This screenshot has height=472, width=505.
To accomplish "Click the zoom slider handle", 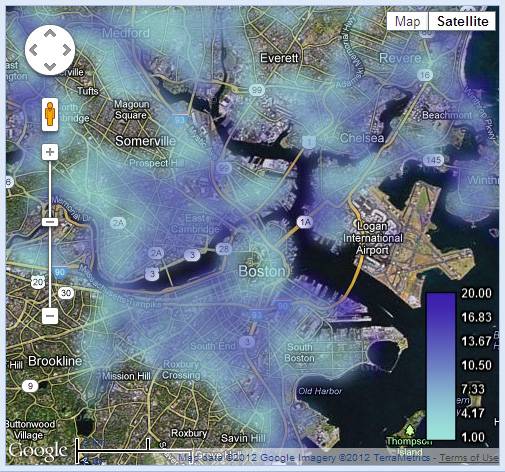I will pyautogui.click(x=50, y=222).
